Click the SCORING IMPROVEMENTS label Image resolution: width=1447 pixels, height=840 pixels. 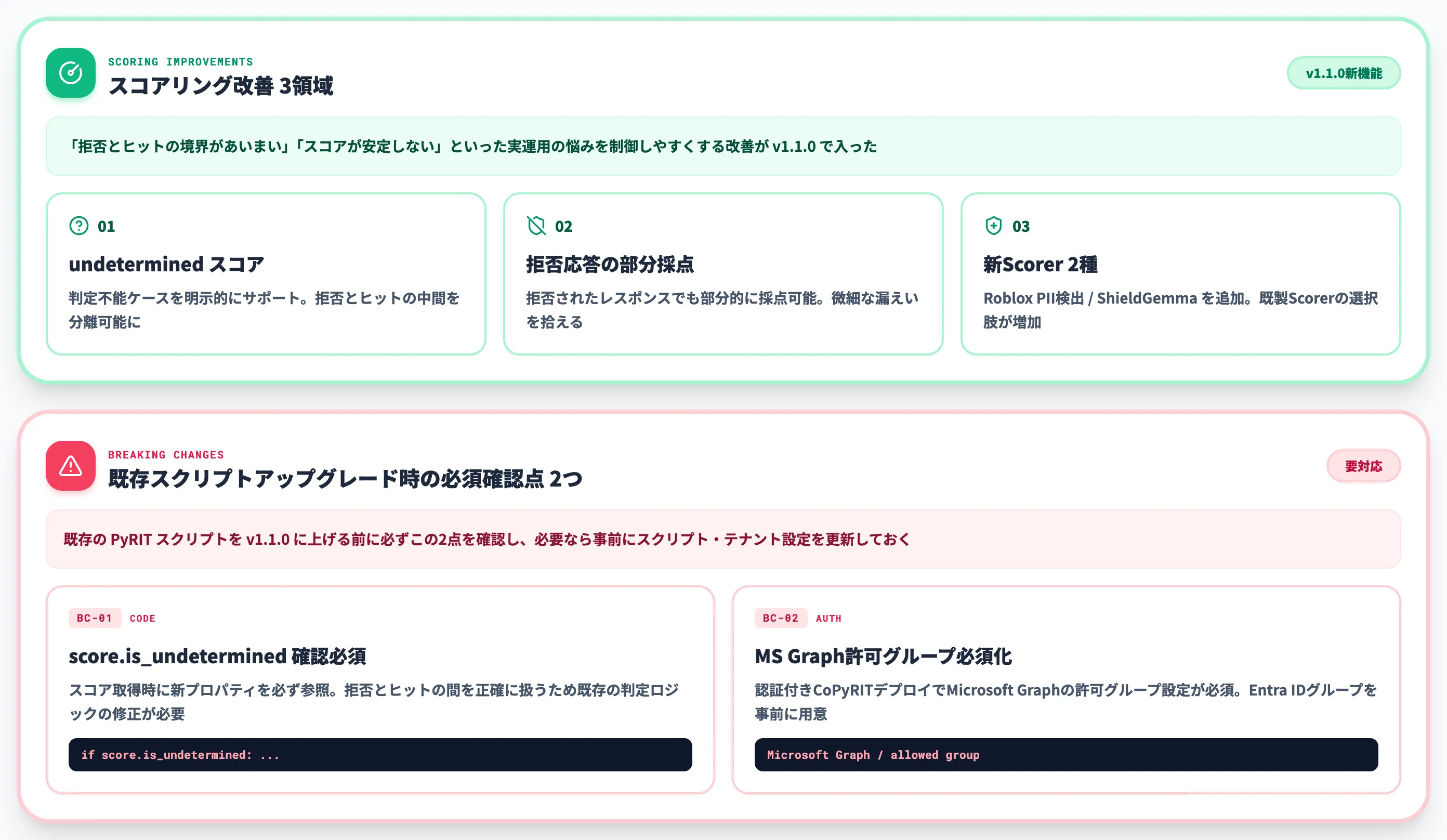pyautogui.click(x=180, y=62)
